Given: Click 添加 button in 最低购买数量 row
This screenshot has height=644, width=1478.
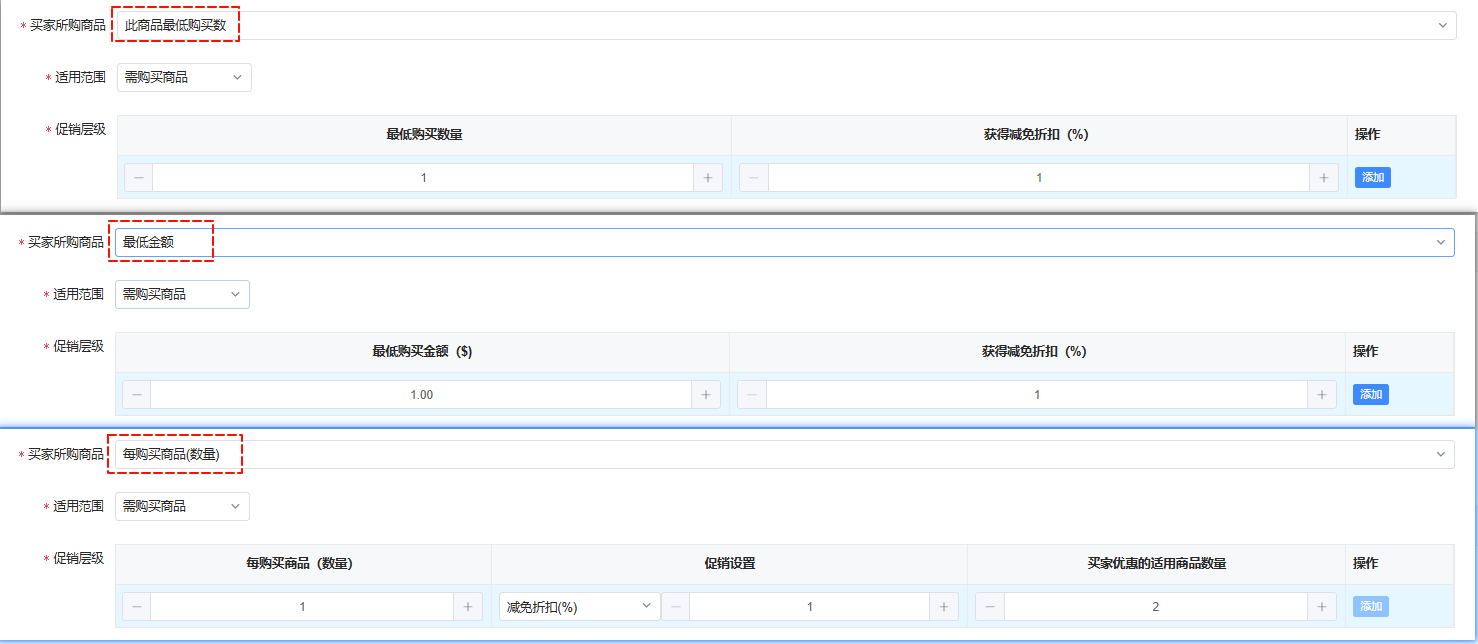Looking at the screenshot, I should tap(1372, 178).
